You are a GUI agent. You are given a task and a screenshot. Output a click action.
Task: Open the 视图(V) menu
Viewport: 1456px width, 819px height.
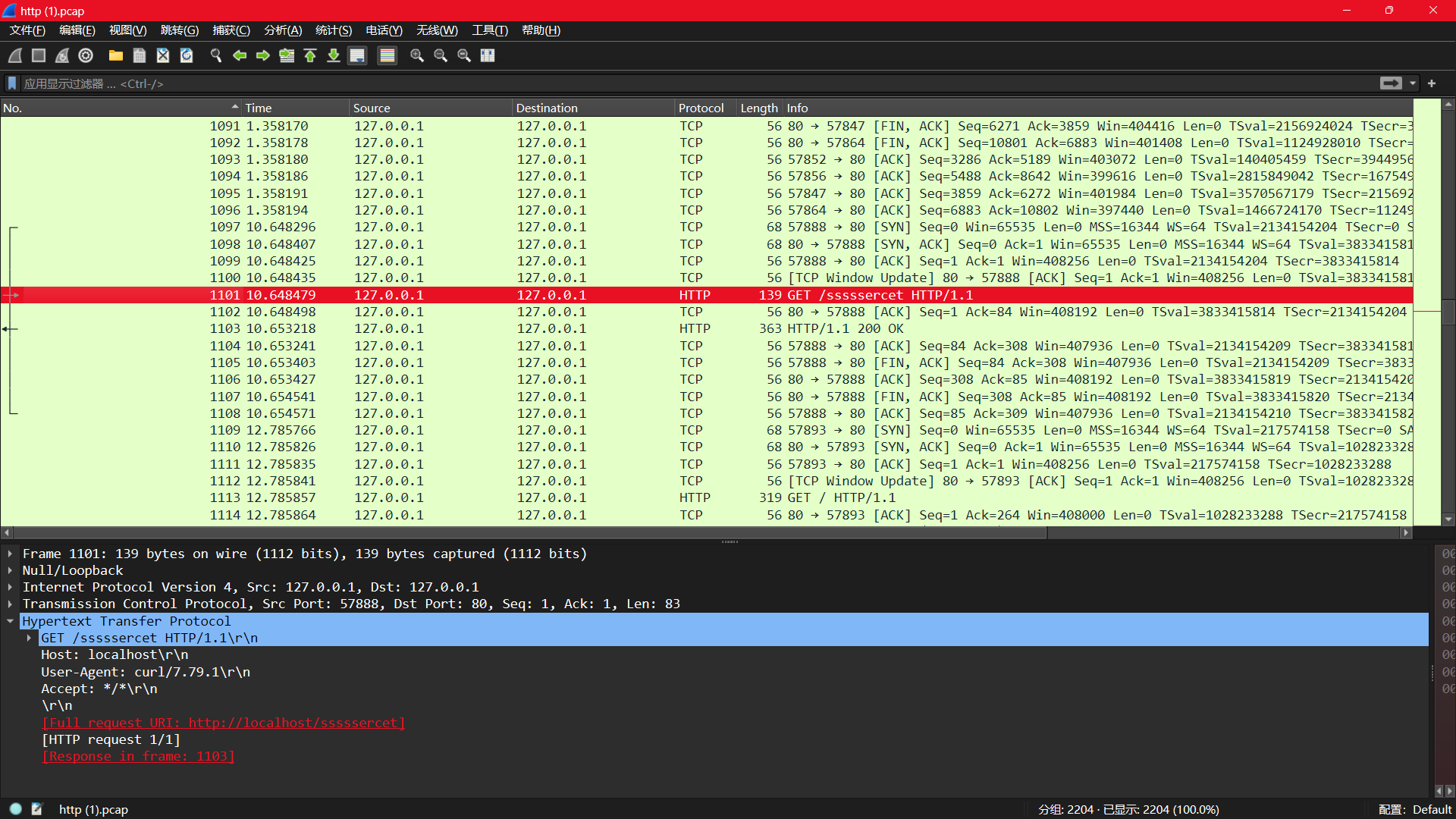[x=128, y=30]
